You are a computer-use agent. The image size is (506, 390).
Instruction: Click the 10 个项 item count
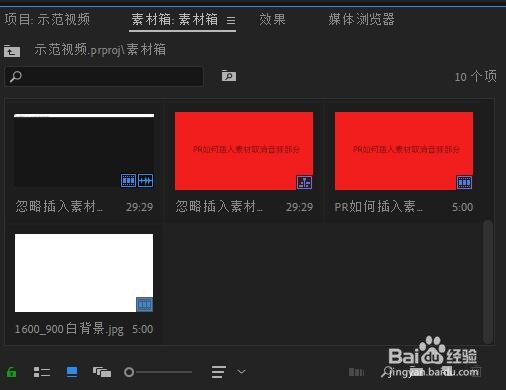(x=476, y=77)
